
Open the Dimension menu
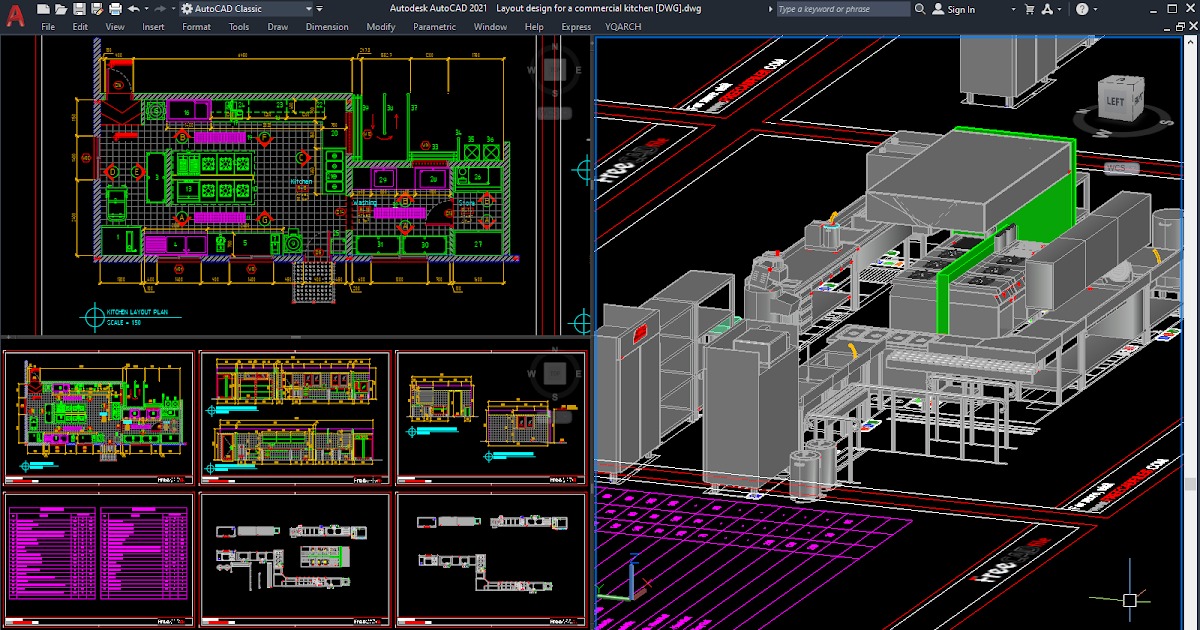[327, 27]
